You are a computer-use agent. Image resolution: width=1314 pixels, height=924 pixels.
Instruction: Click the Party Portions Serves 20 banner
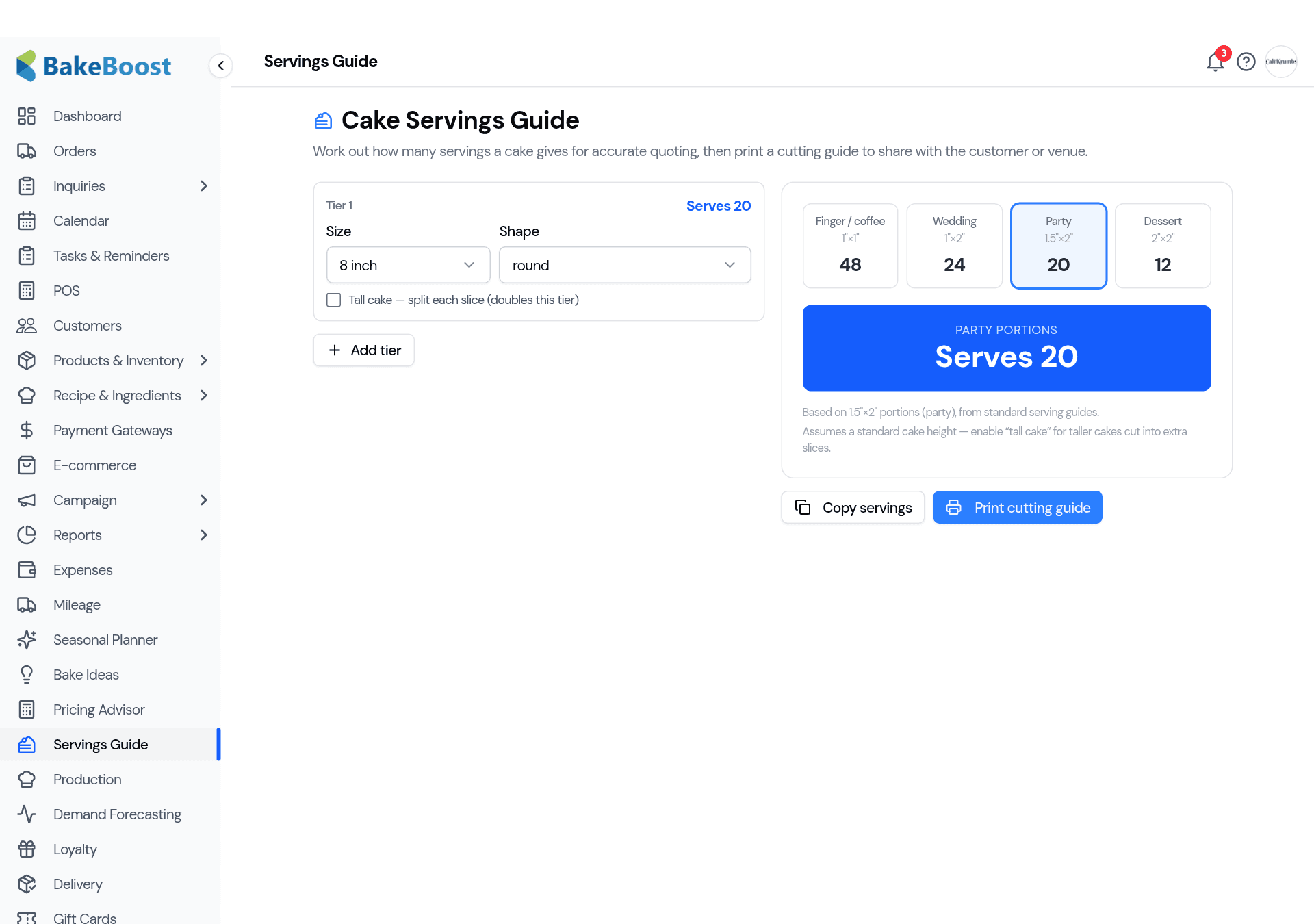coord(1007,348)
